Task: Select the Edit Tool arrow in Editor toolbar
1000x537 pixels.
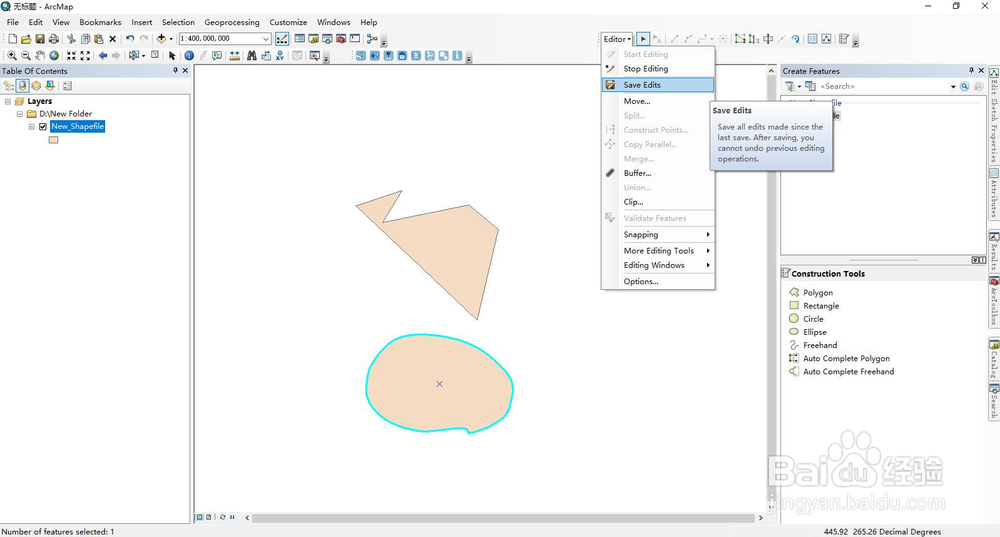Action: 643,39
